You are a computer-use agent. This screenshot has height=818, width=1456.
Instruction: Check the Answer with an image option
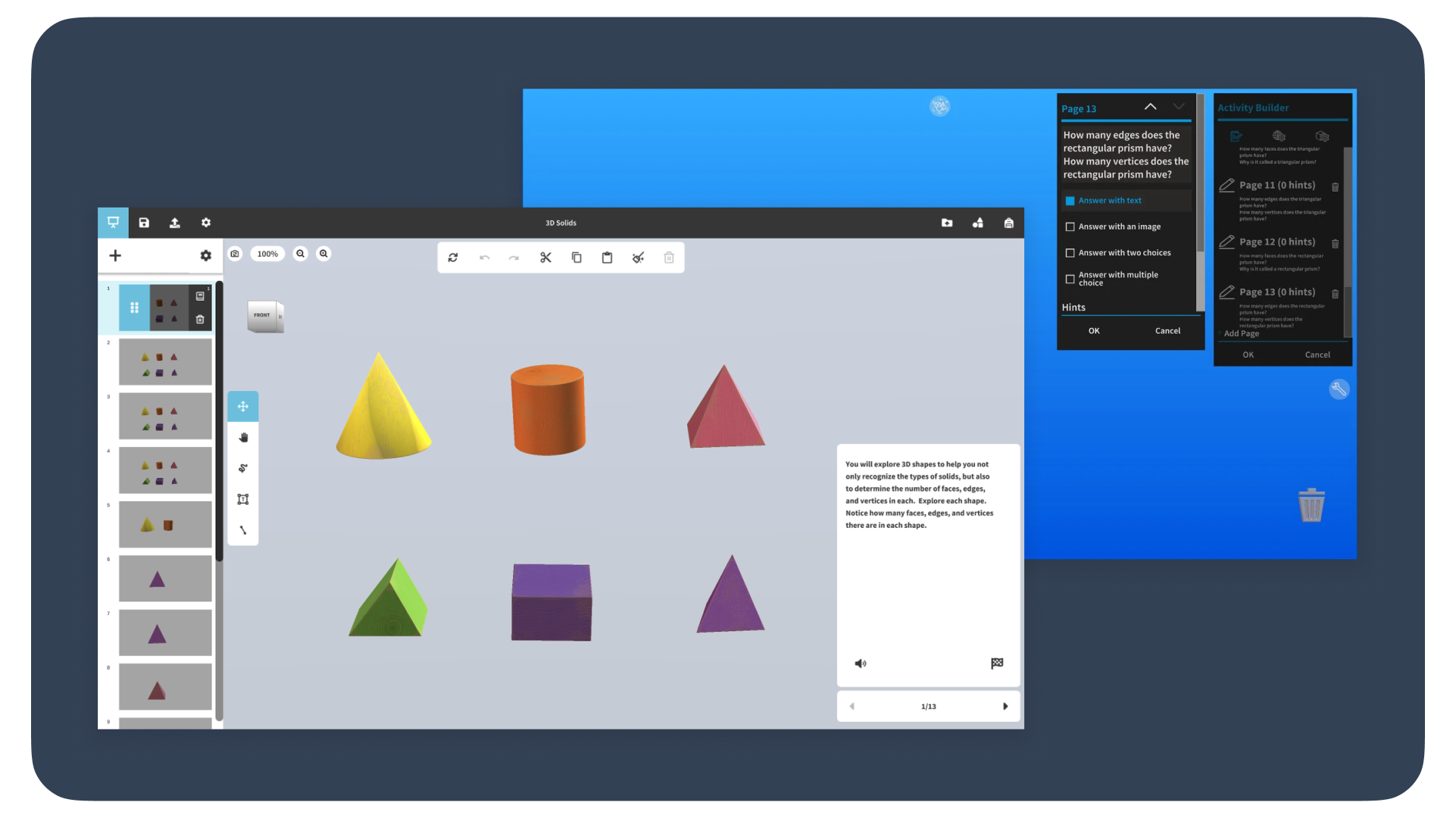point(1070,226)
